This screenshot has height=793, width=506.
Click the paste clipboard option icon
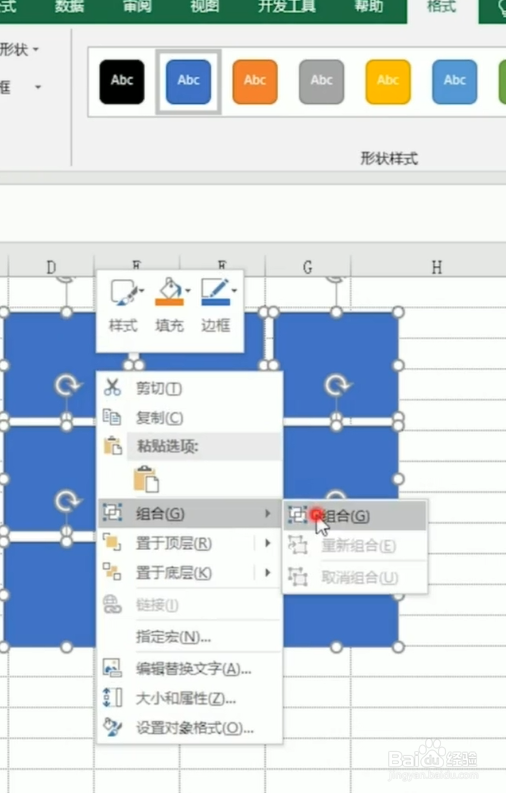(x=146, y=479)
